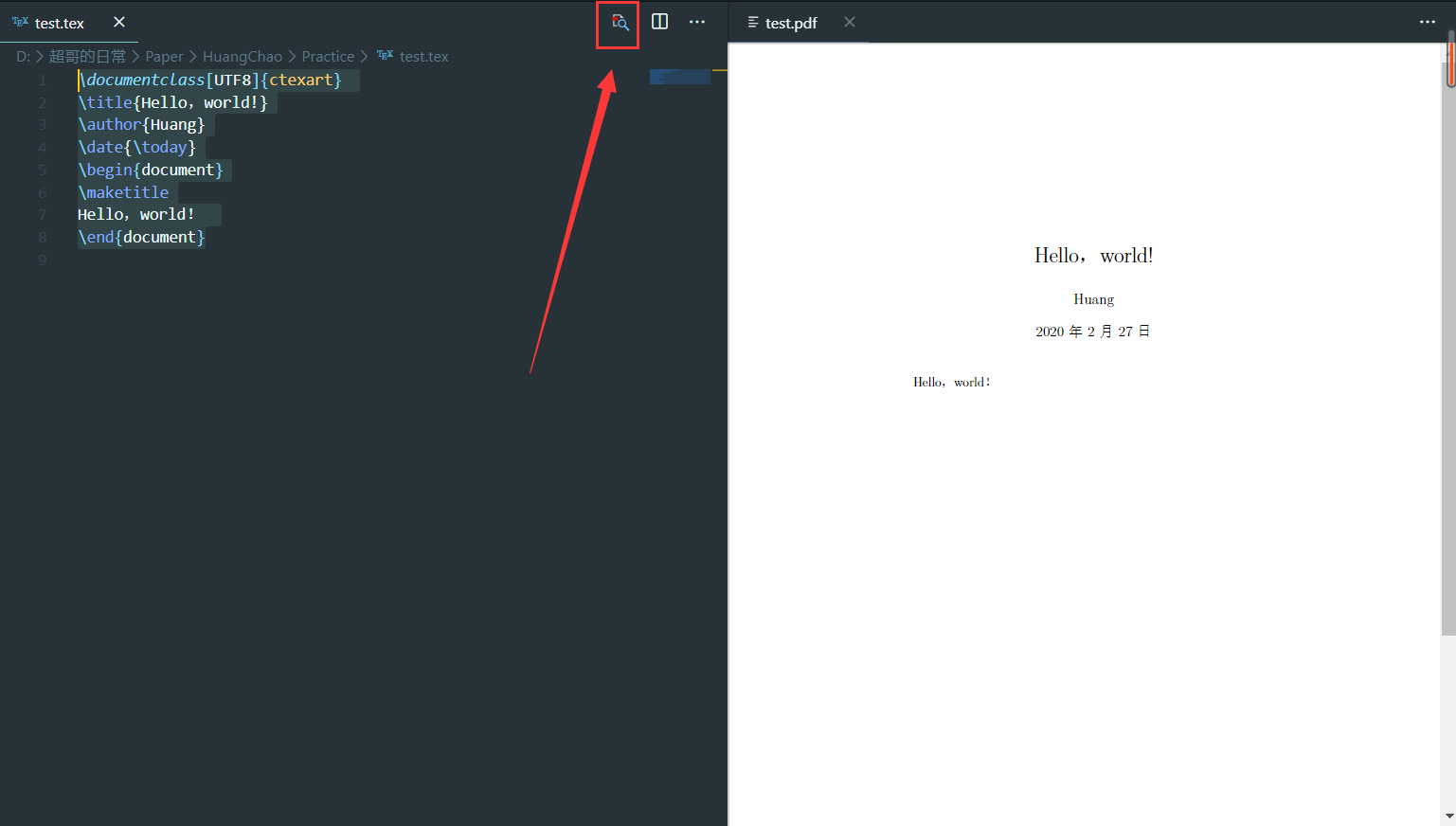The image size is (1456, 826).
Task: Click the Split Editor icon
Action: (x=659, y=21)
